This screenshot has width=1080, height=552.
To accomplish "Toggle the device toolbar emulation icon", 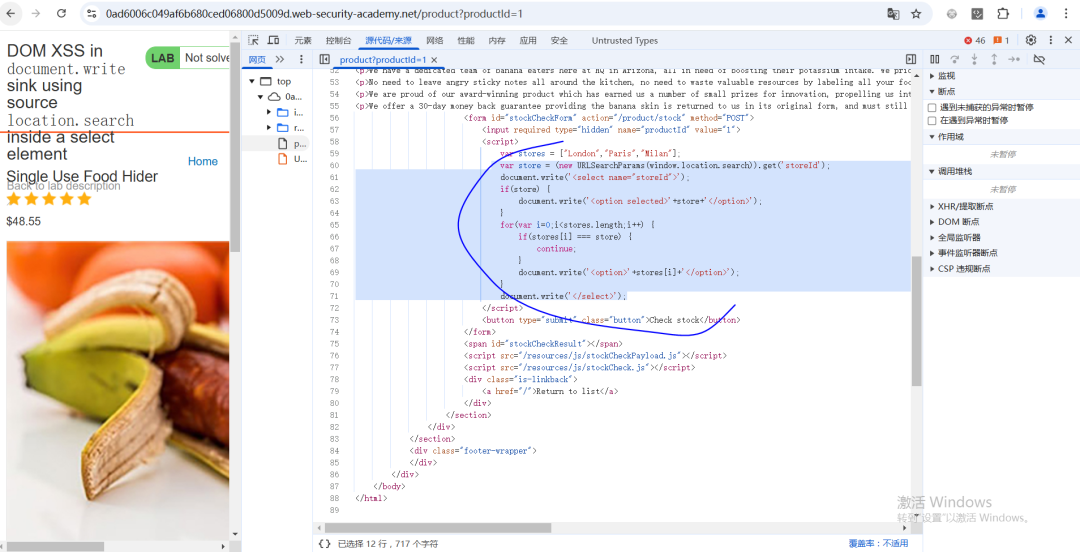I will tap(273, 41).
